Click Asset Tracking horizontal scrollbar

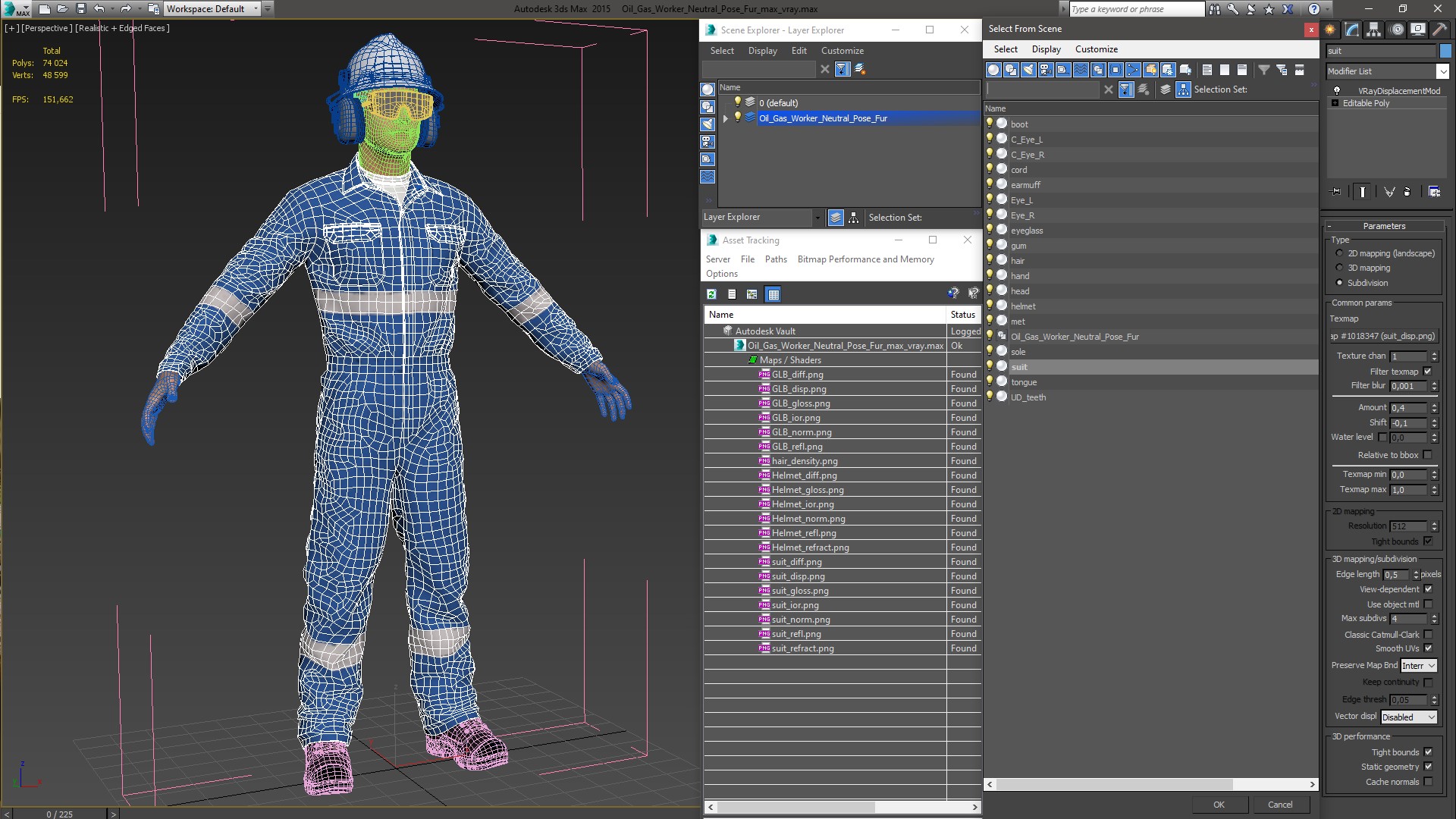pyautogui.click(x=843, y=807)
